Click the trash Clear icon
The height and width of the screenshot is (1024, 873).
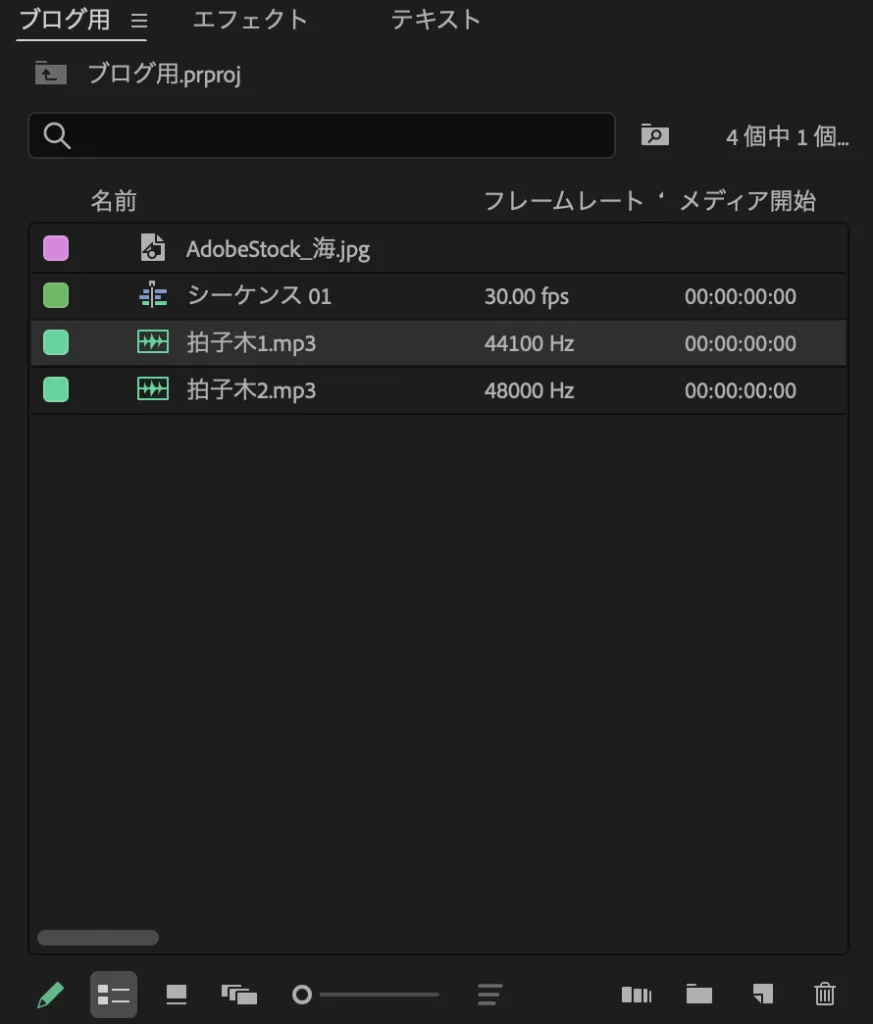(825, 995)
